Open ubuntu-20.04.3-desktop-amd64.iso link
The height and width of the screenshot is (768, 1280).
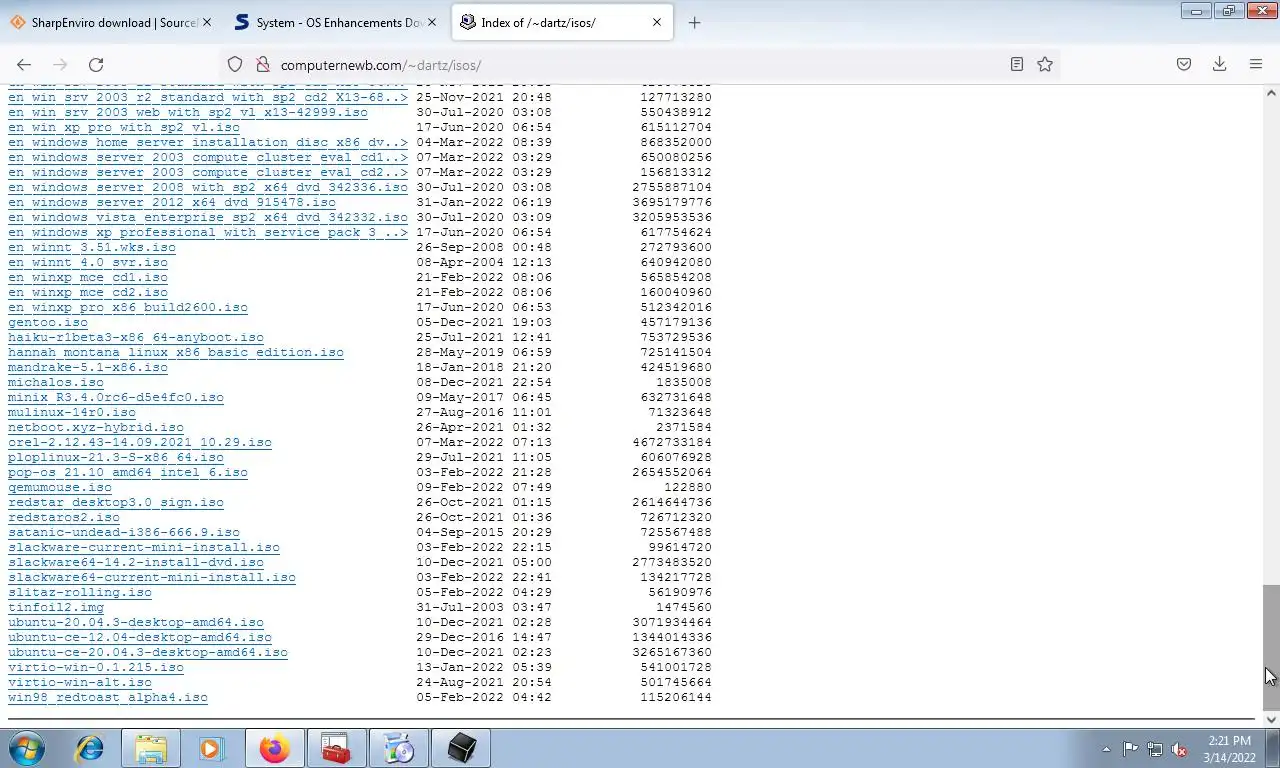click(x=136, y=622)
